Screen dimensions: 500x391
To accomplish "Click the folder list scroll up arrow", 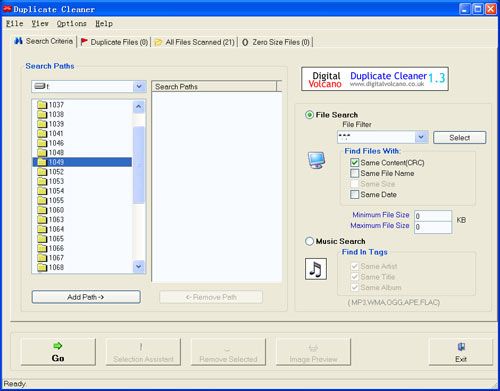I will pyautogui.click(x=139, y=107).
